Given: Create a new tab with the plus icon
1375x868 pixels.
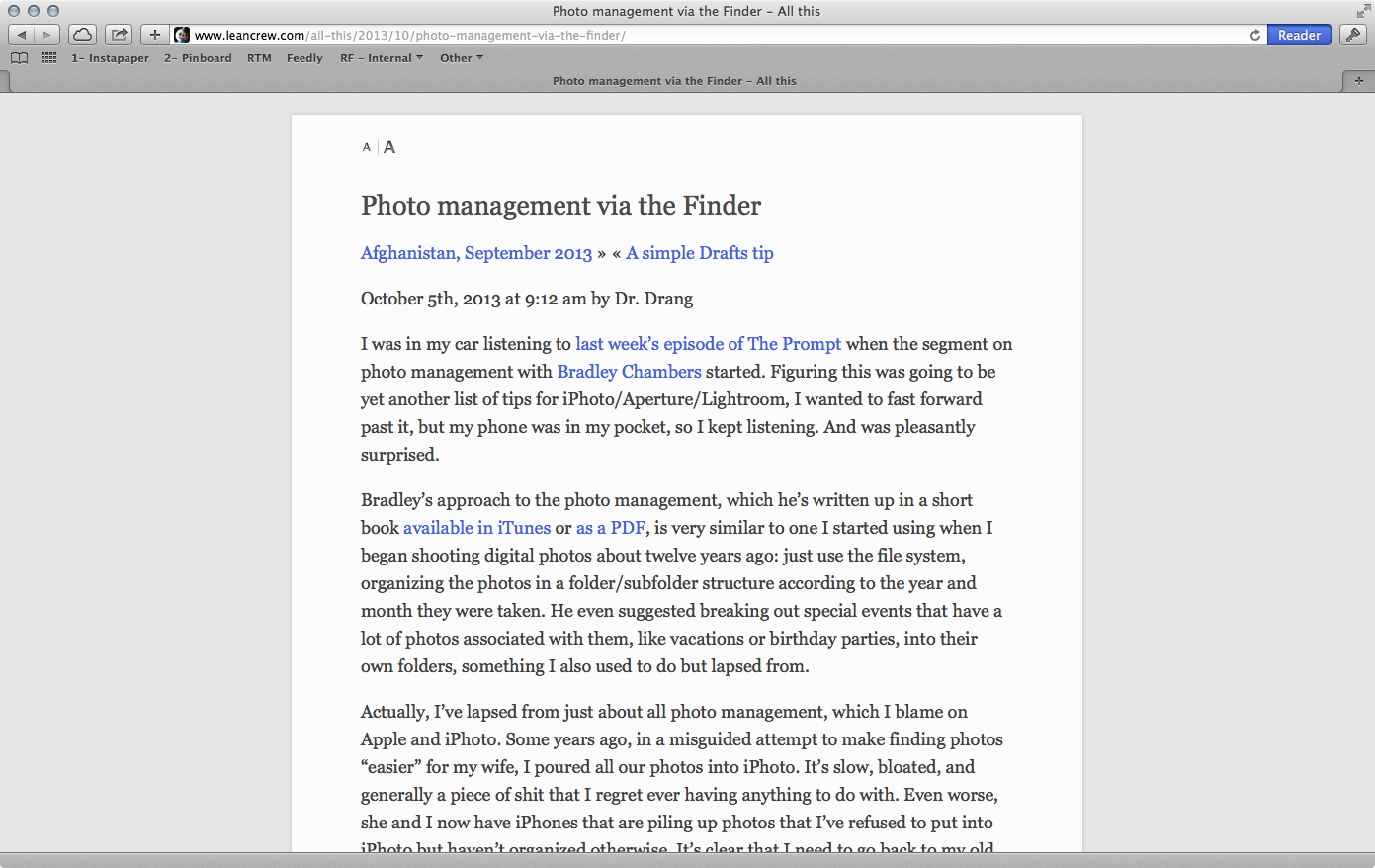Looking at the screenshot, I should pos(154,34).
